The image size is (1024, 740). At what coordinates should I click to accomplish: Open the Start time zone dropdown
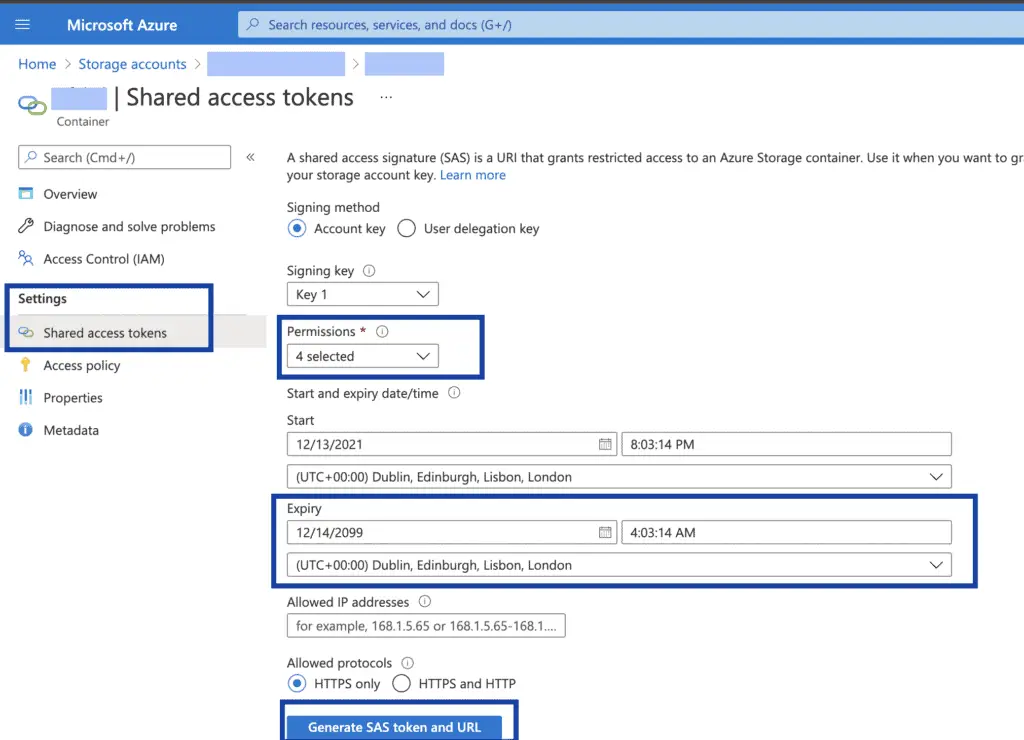coord(619,477)
